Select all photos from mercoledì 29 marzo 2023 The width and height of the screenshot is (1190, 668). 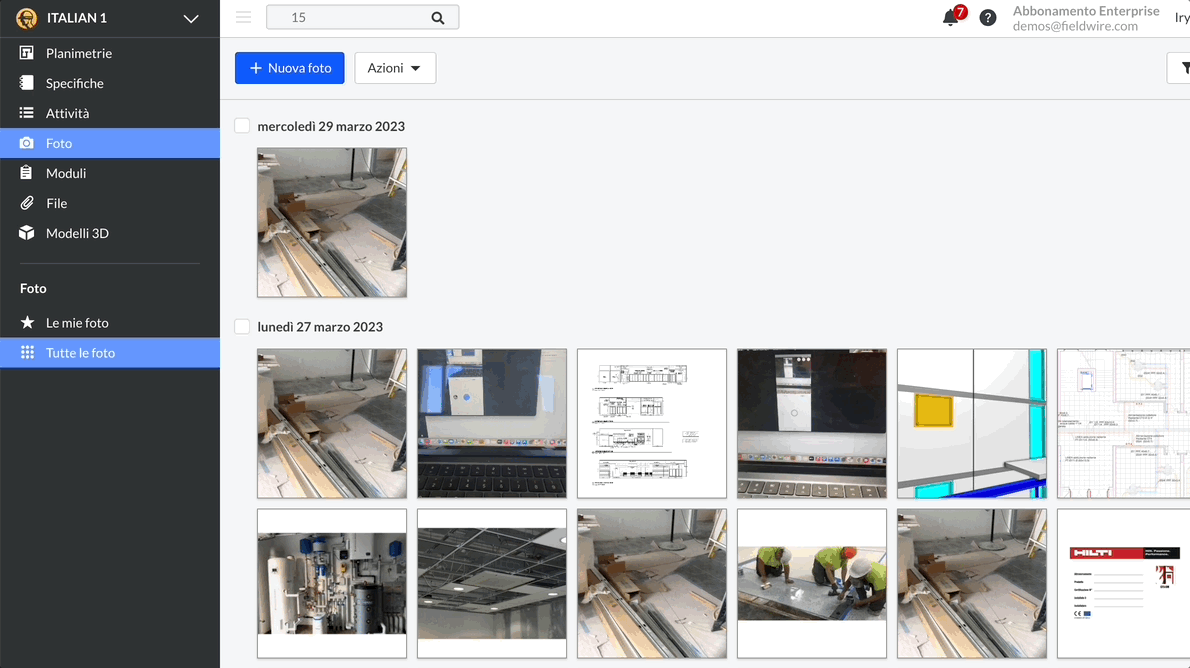pyautogui.click(x=241, y=125)
